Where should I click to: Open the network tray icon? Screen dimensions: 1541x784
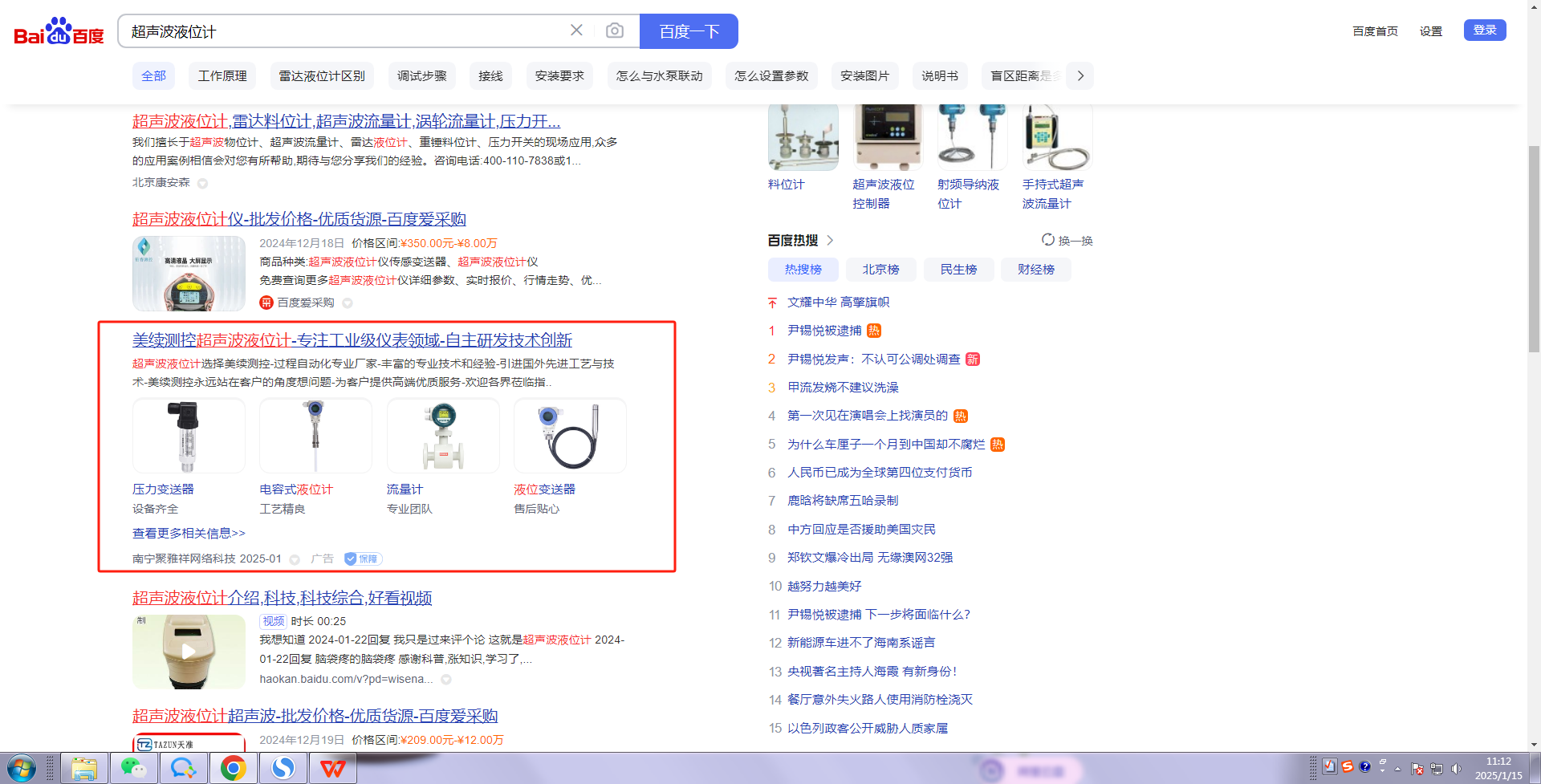tap(1437, 769)
